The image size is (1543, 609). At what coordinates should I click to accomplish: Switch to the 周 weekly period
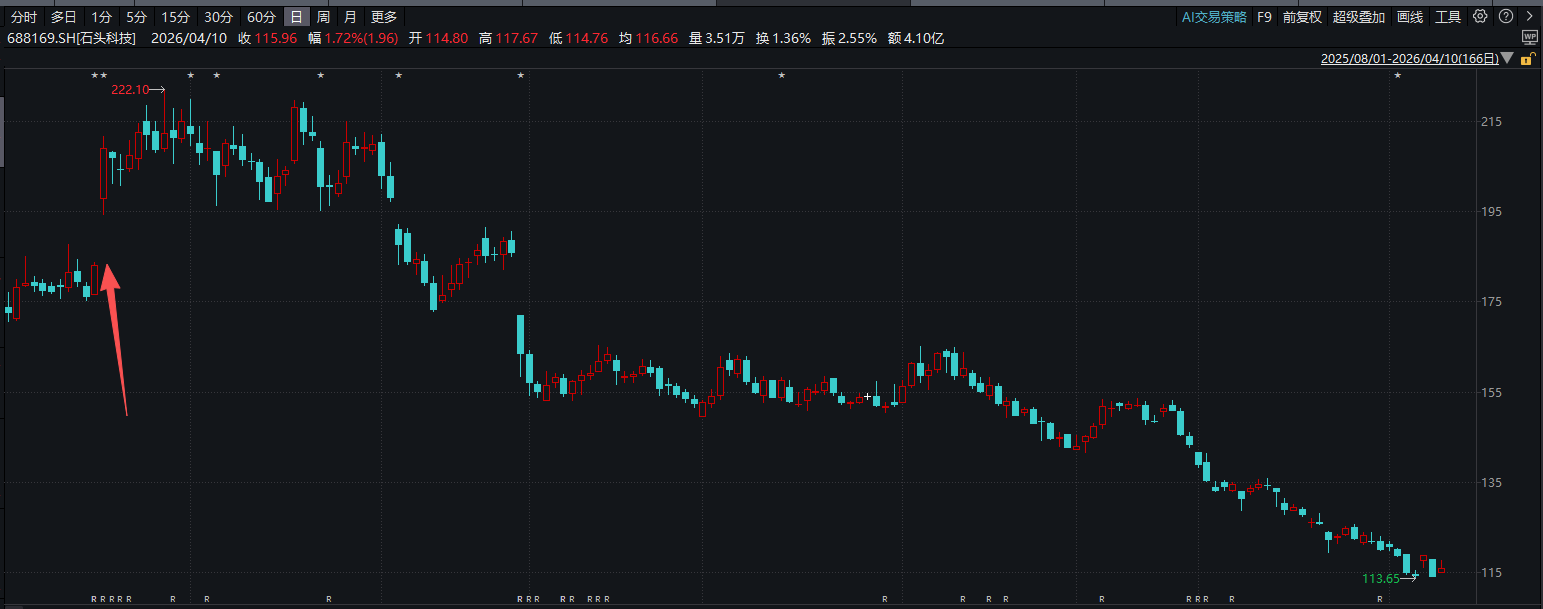point(323,16)
